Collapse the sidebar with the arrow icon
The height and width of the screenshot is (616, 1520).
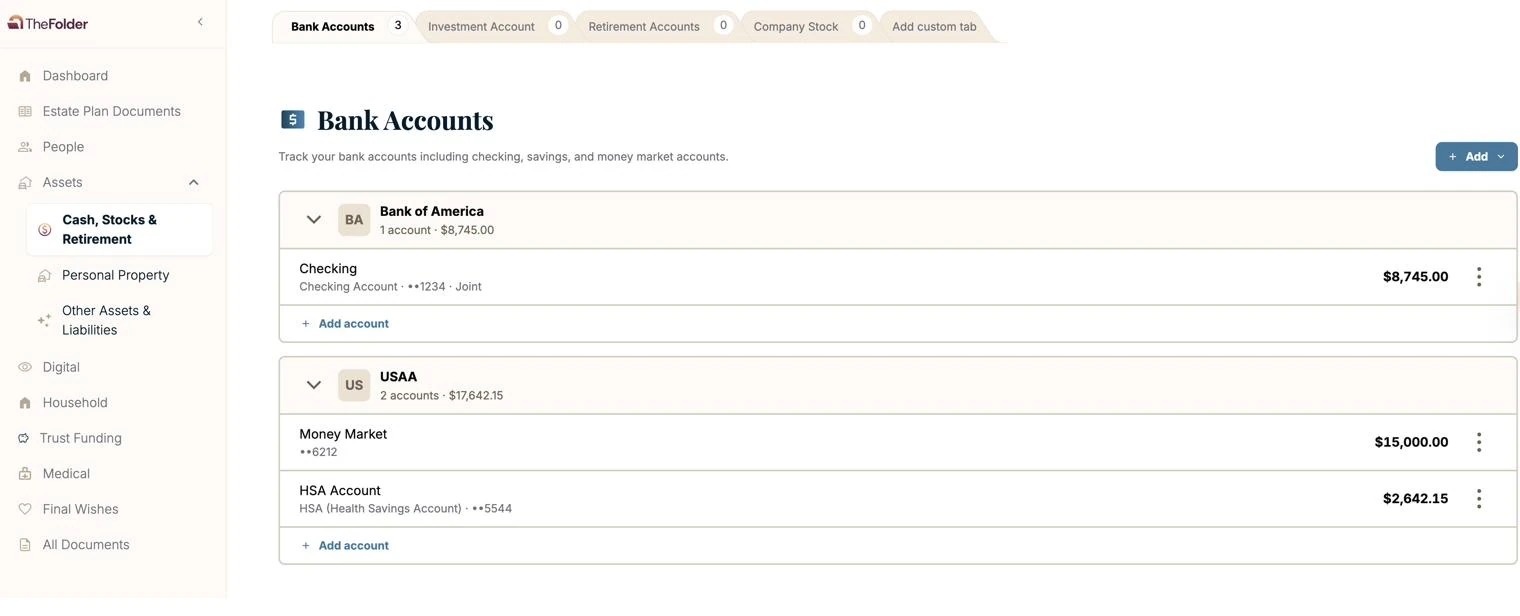(200, 22)
